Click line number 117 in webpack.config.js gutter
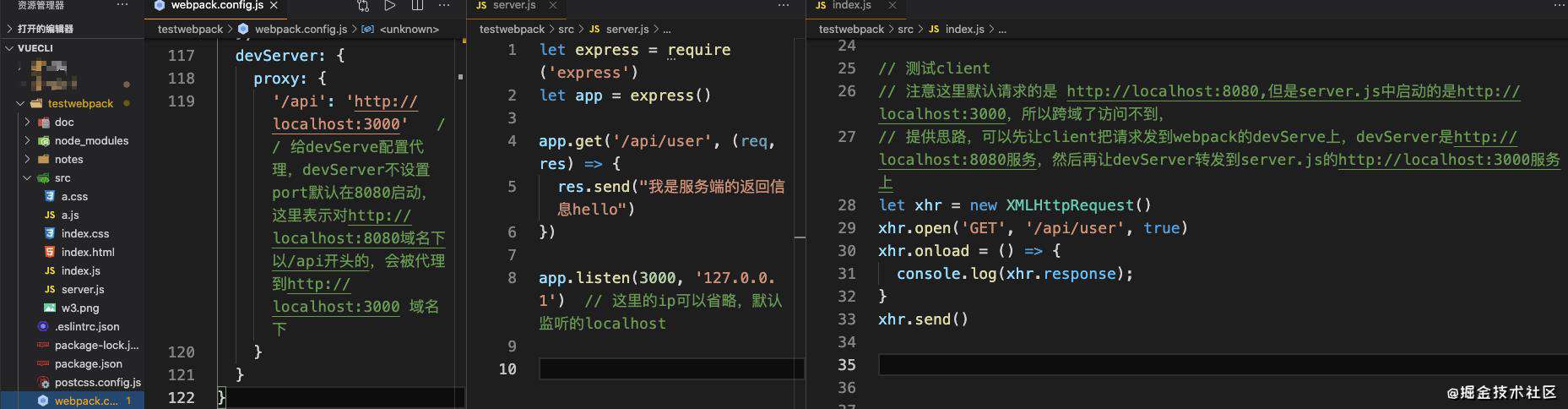This screenshot has height=409, width=1568. tap(182, 55)
